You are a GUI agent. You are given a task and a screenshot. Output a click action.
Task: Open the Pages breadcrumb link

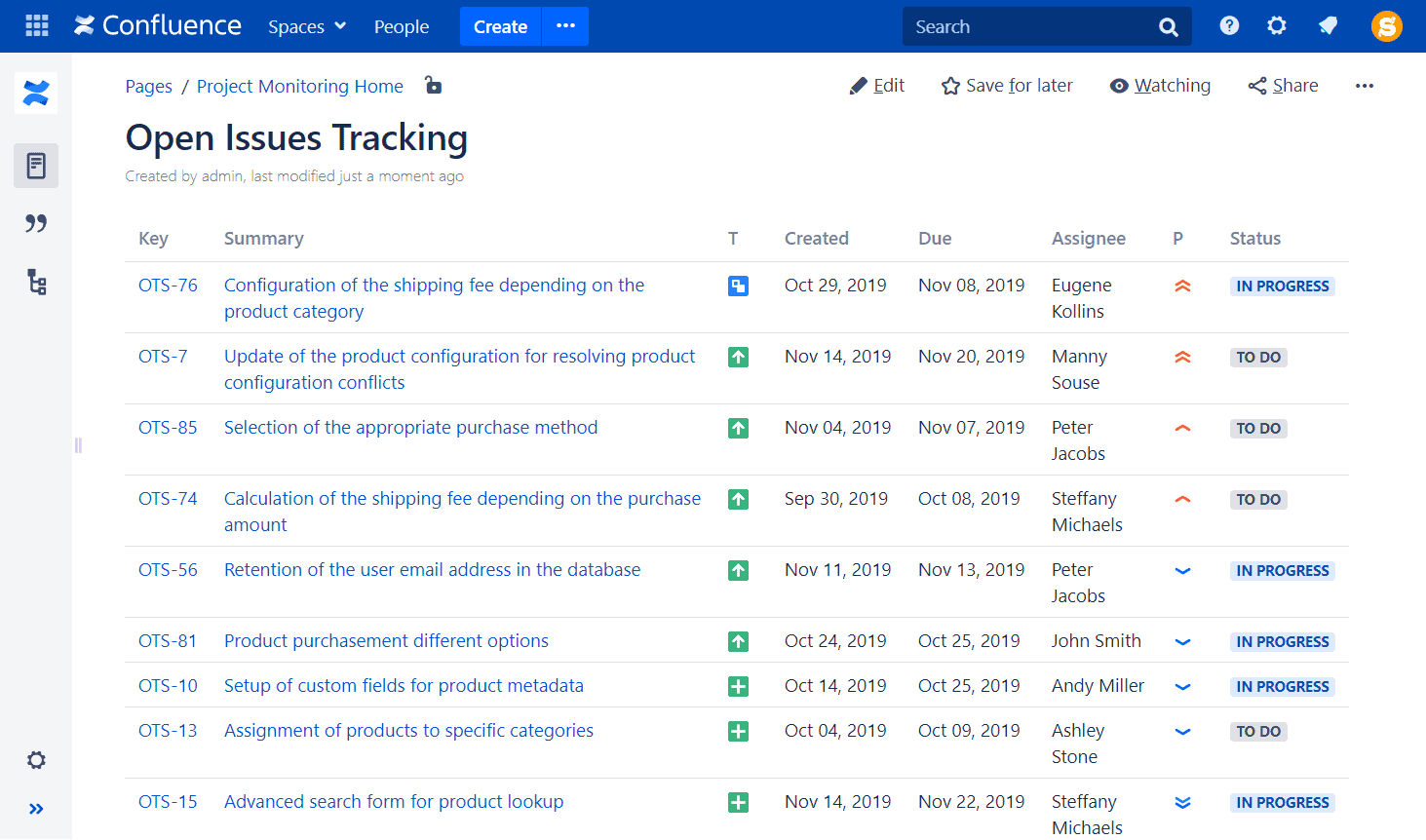(148, 86)
